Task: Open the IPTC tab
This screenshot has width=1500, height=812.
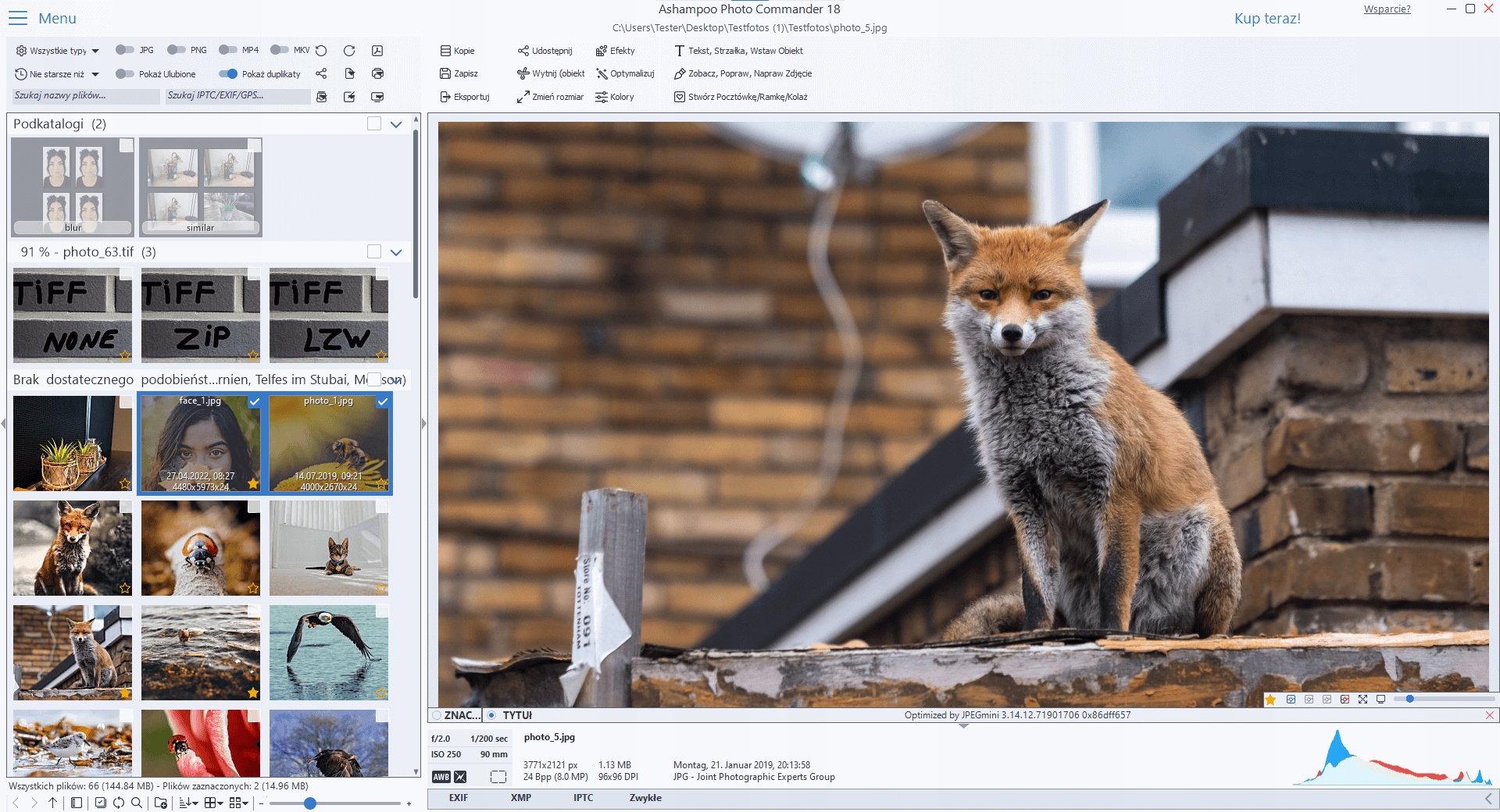Action: pos(583,798)
